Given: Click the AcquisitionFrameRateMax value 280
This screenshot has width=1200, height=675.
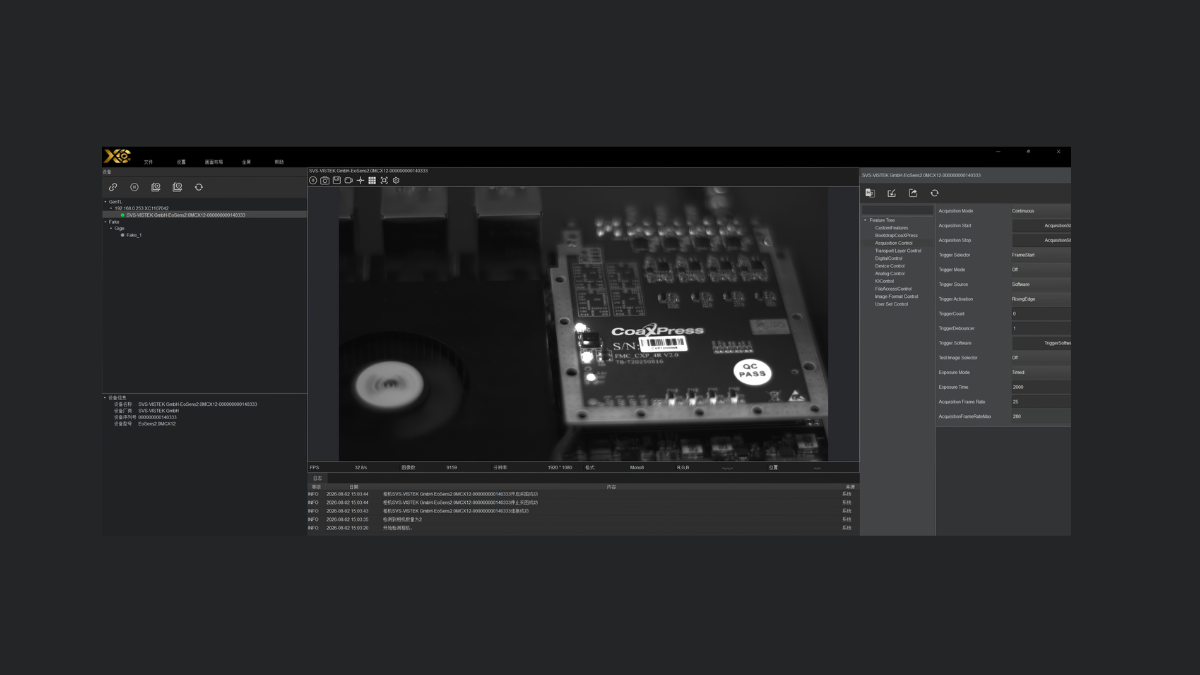Looking at the screenshot, I should pyautogui.click(x=1040, y=416).
